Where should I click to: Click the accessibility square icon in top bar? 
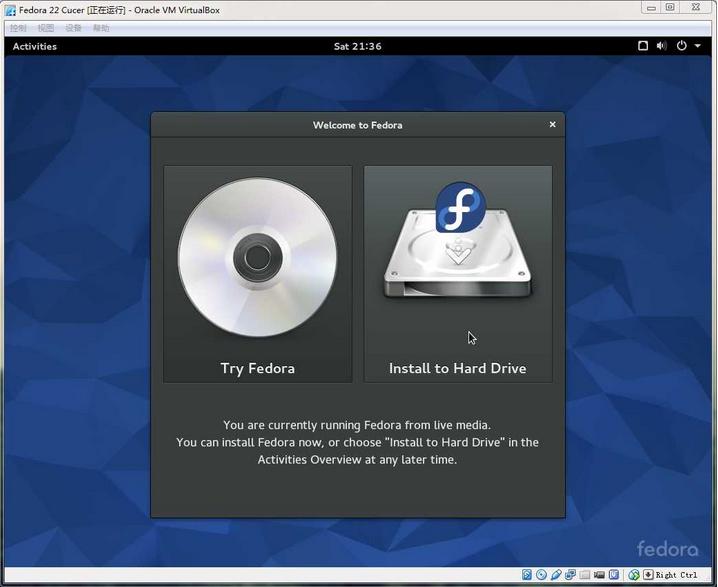(x=643, y=46)
